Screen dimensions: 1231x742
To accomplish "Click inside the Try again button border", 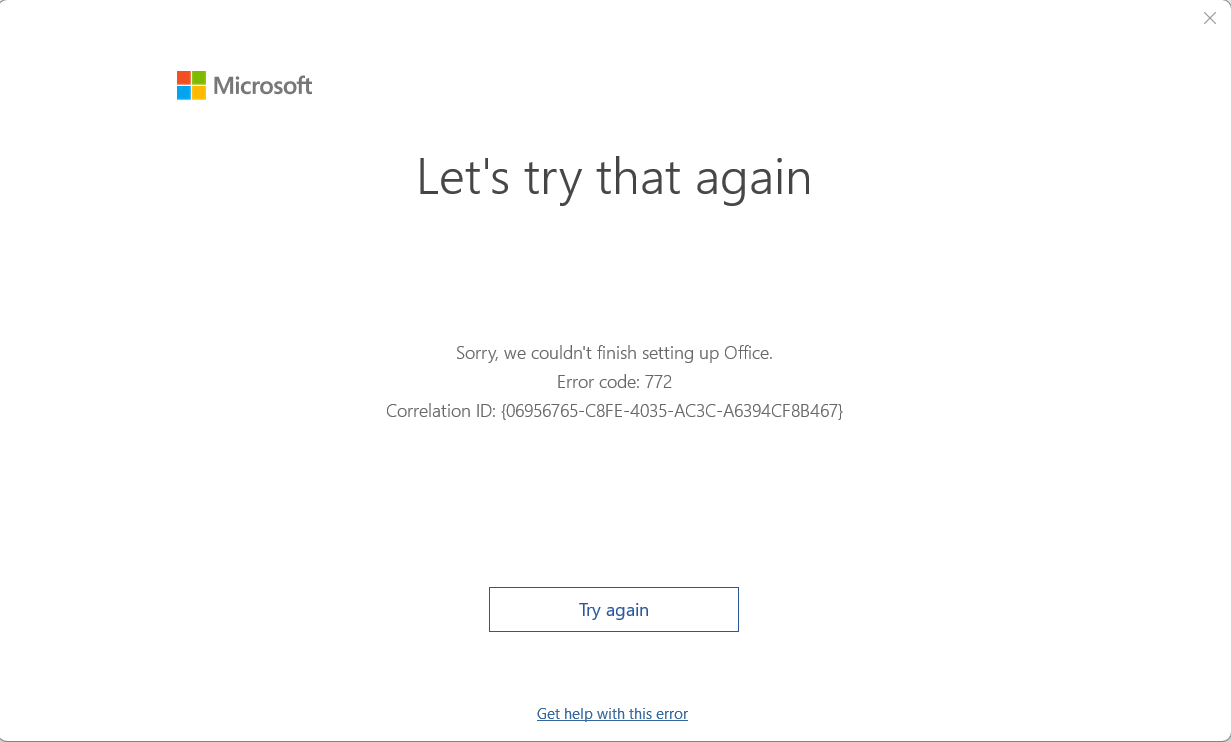I will pos(613,609).
